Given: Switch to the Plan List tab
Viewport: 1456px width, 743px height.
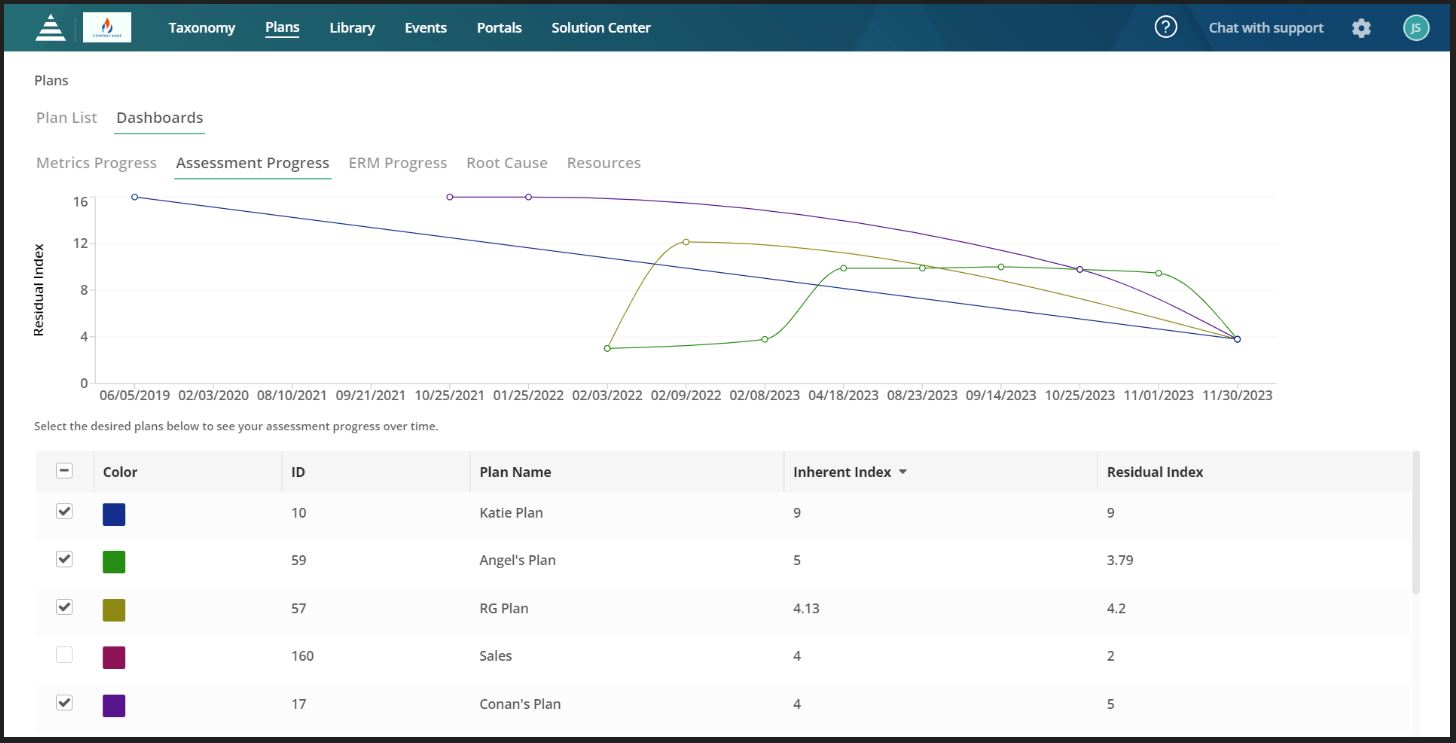Looking at the screenshot, I should tap(66, 117).
